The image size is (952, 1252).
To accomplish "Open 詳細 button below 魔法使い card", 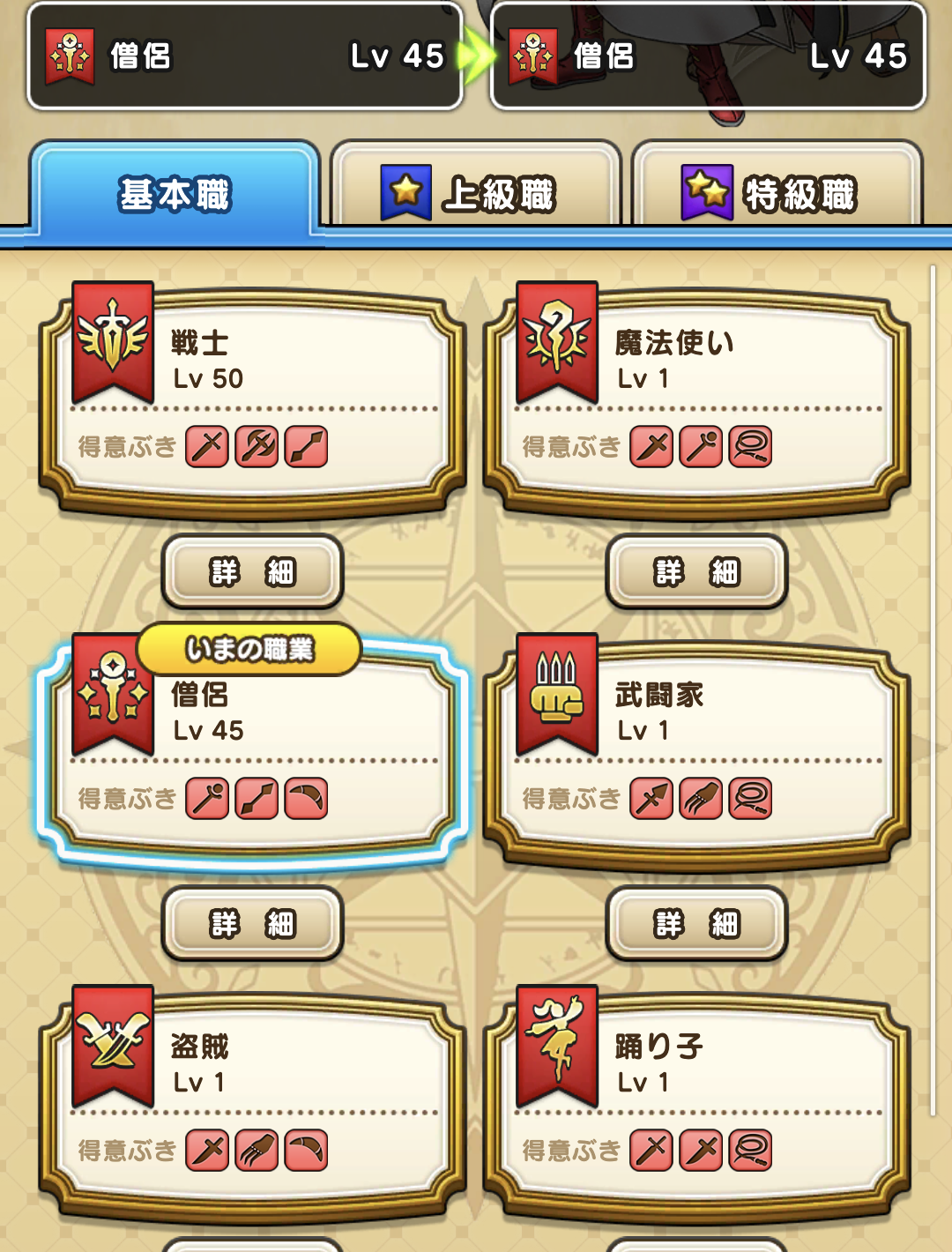I will point(697,572).
